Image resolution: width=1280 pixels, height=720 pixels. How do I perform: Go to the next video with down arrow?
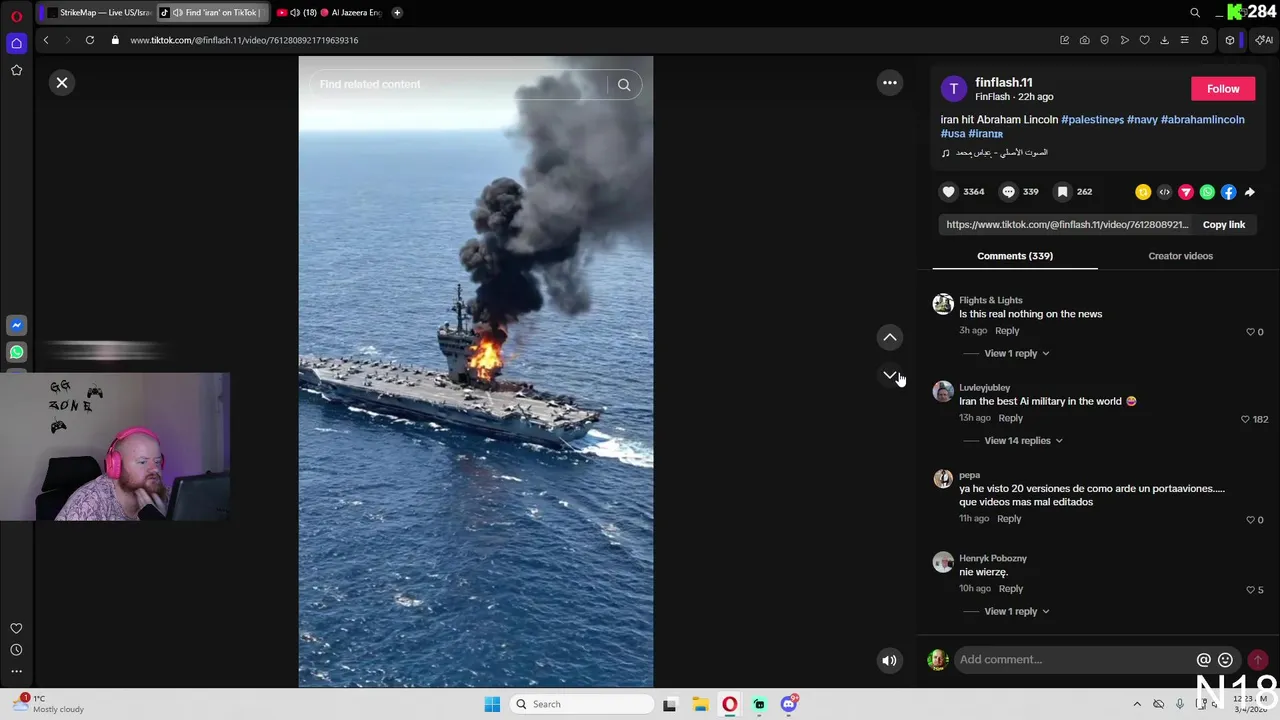tap(889, 375)
